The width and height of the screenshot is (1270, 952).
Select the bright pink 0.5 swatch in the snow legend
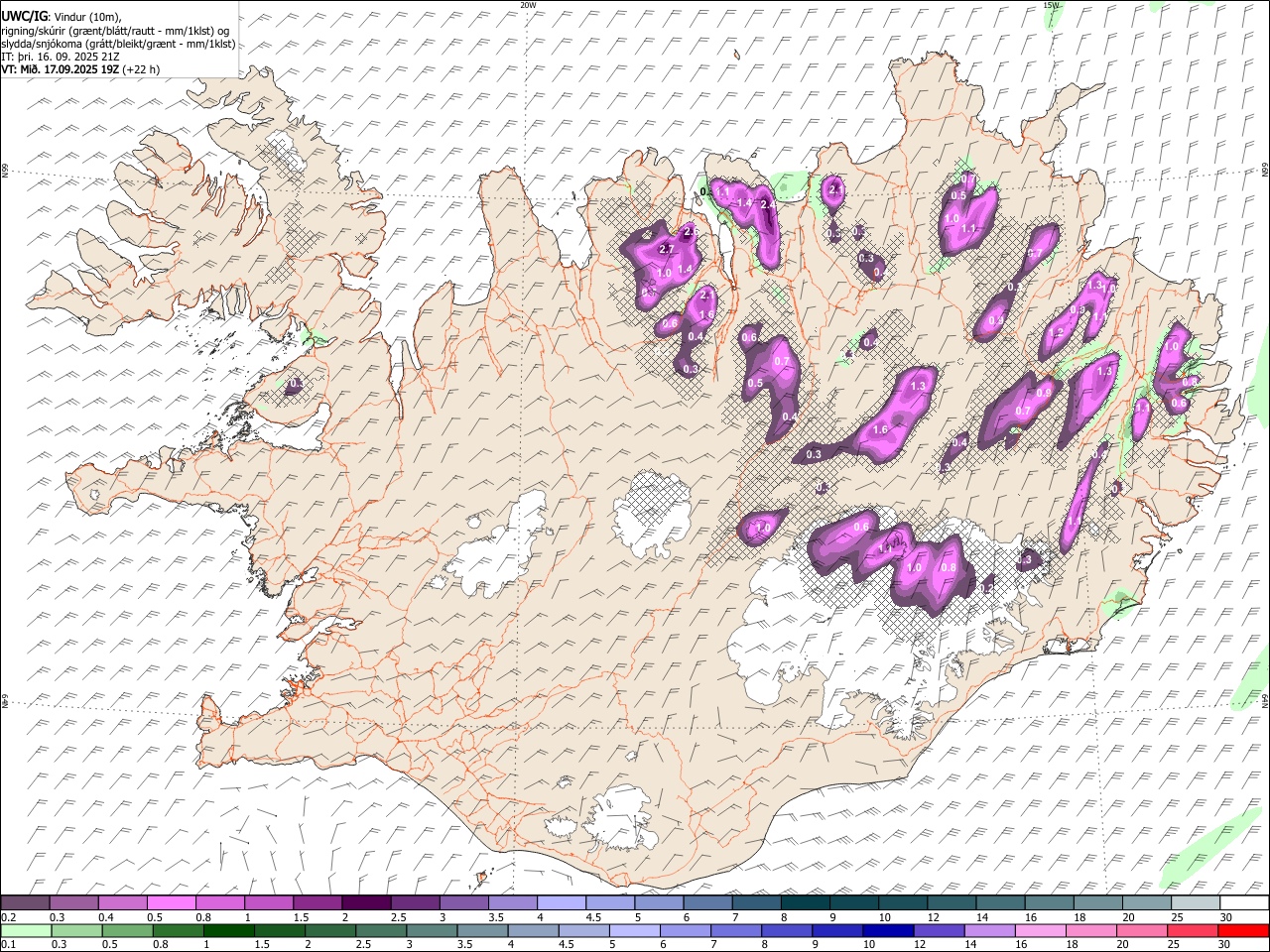pos(171,902)
